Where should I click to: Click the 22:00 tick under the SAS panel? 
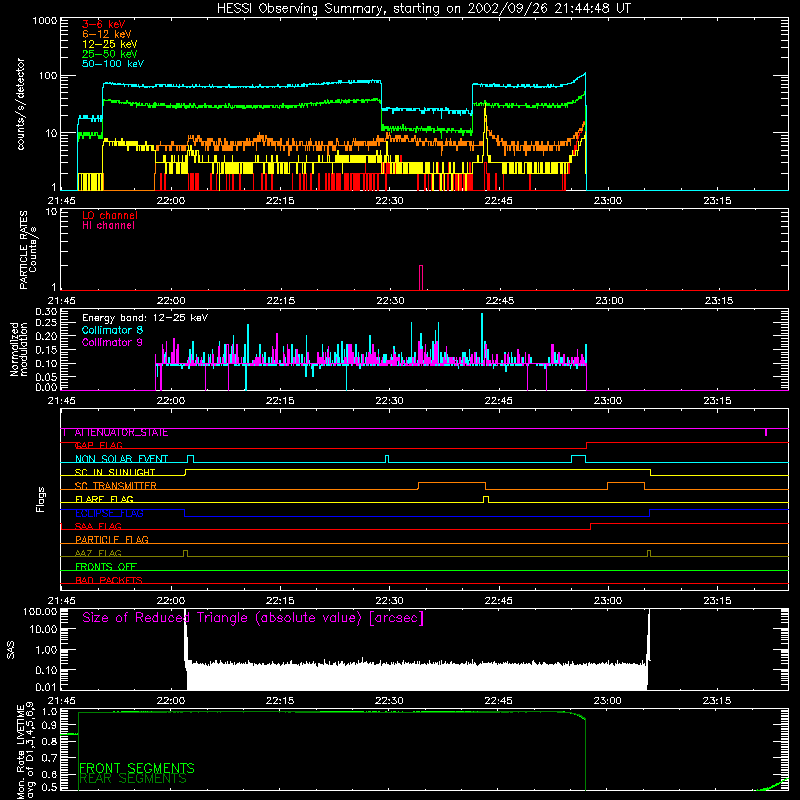click(171, 701)
